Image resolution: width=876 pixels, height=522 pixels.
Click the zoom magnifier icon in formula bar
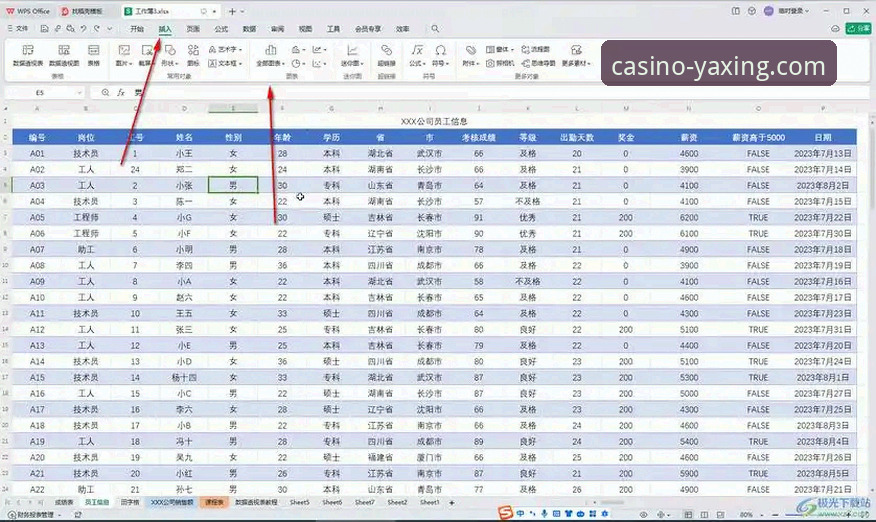click(x=105, y=92)
